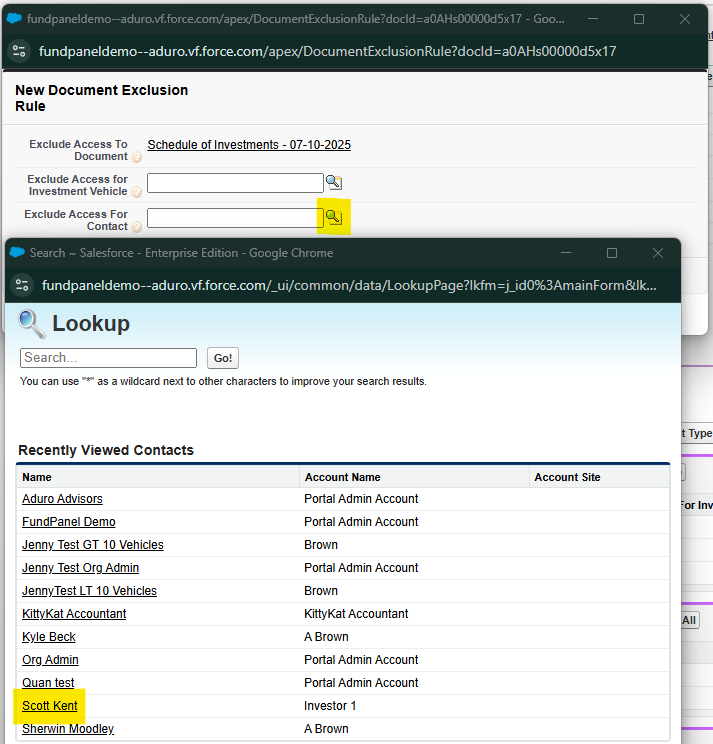Select contact JennyTest LT 10 Vehicles
This screenshot has width=713, height=744.
coord(89,591)
